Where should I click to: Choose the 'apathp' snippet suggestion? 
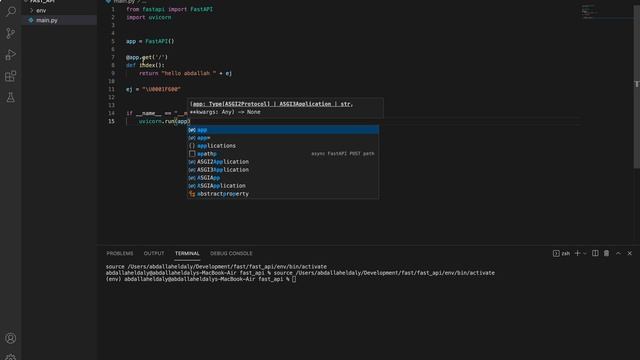pos(283,154)
